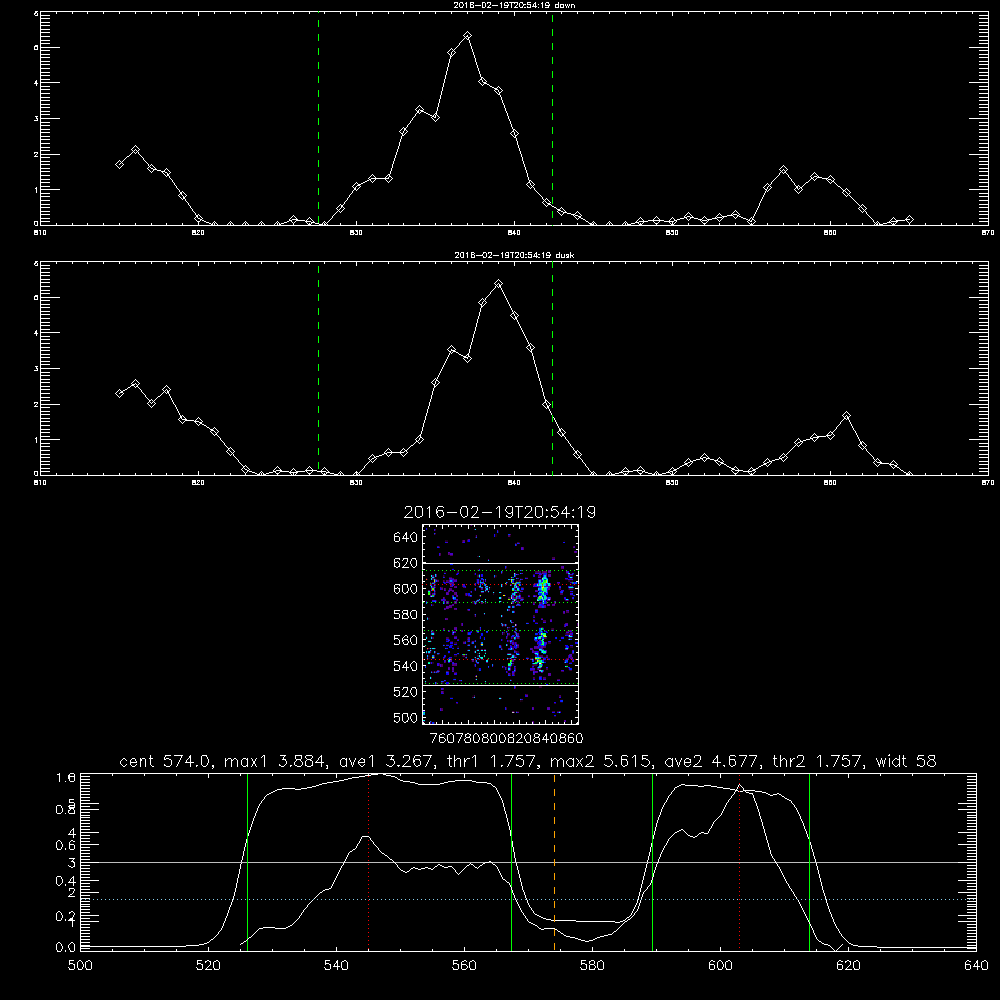1000x1000 pixels.
Task: Click the green vertical line near 526 in the bottom plot
Action: click(x=247, y=862)
